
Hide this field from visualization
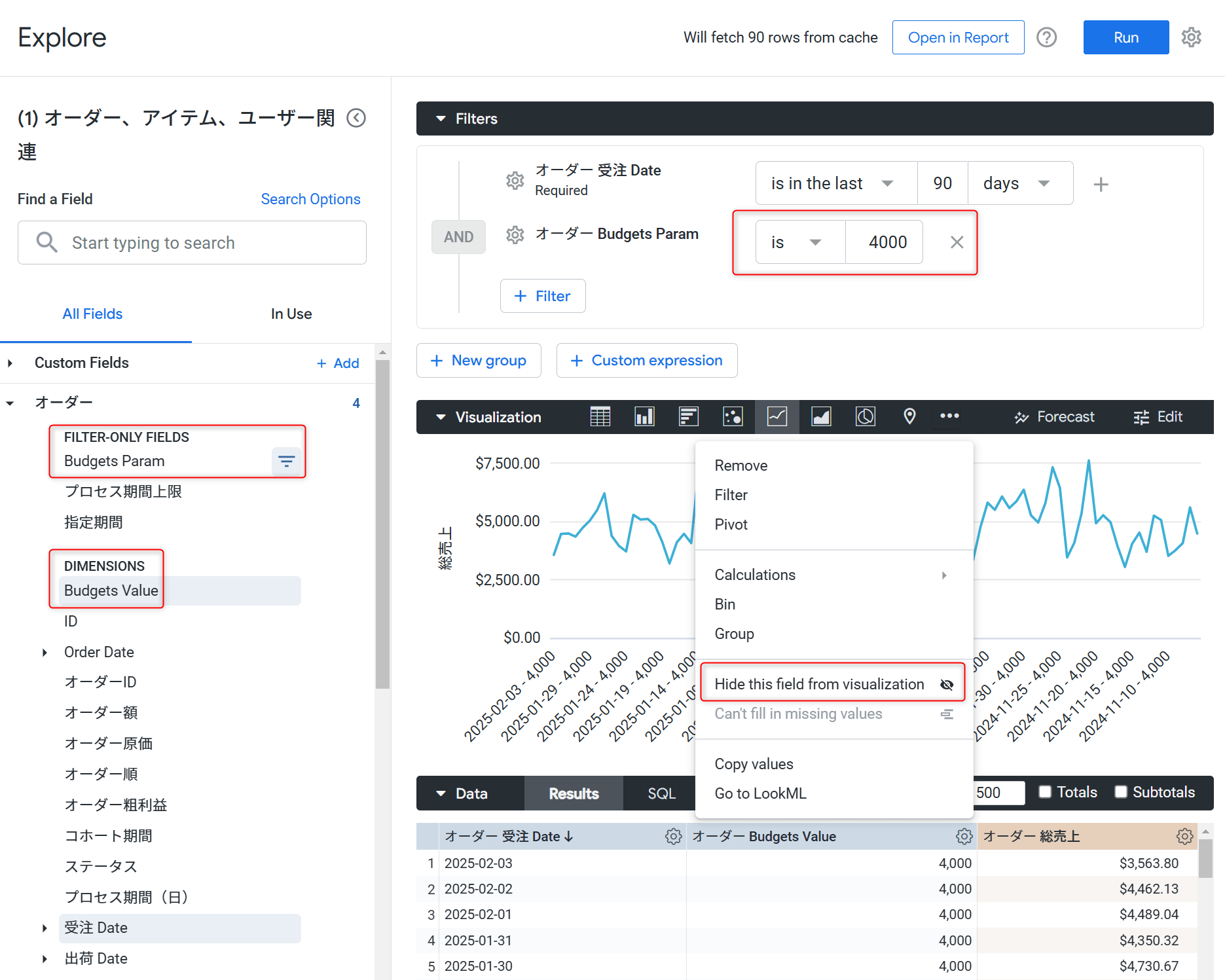coord(833,684)
